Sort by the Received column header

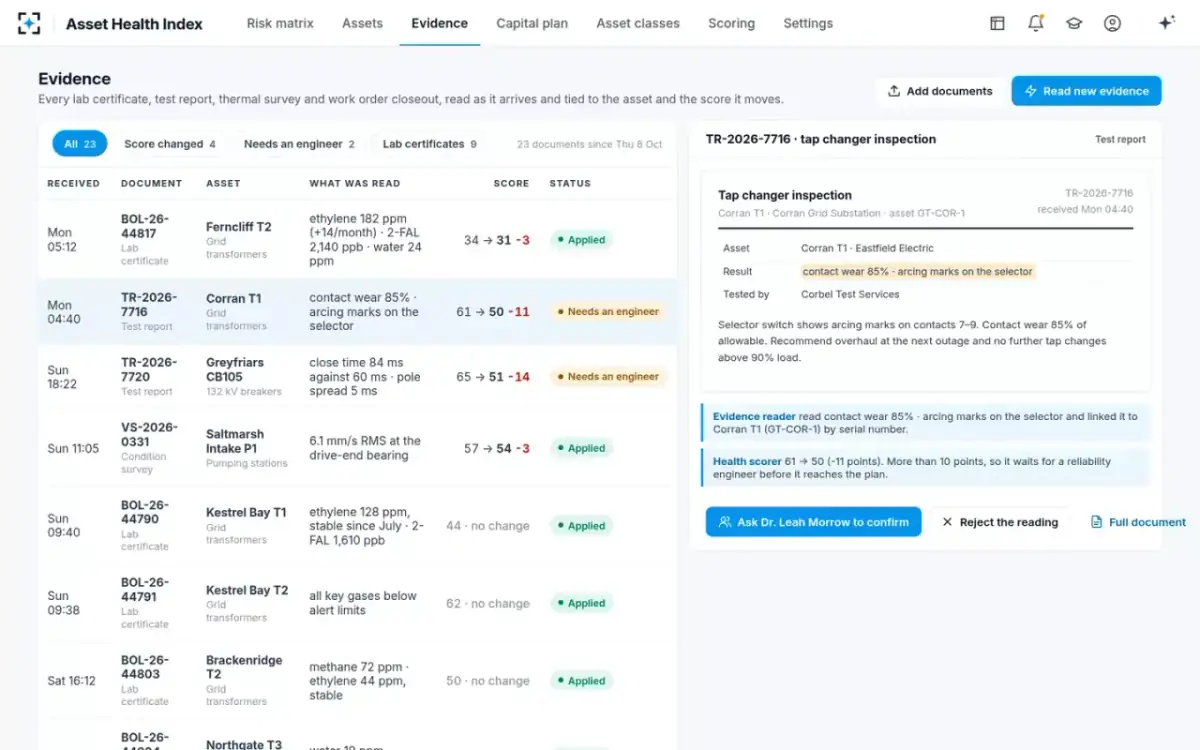(x=74, y=184)
